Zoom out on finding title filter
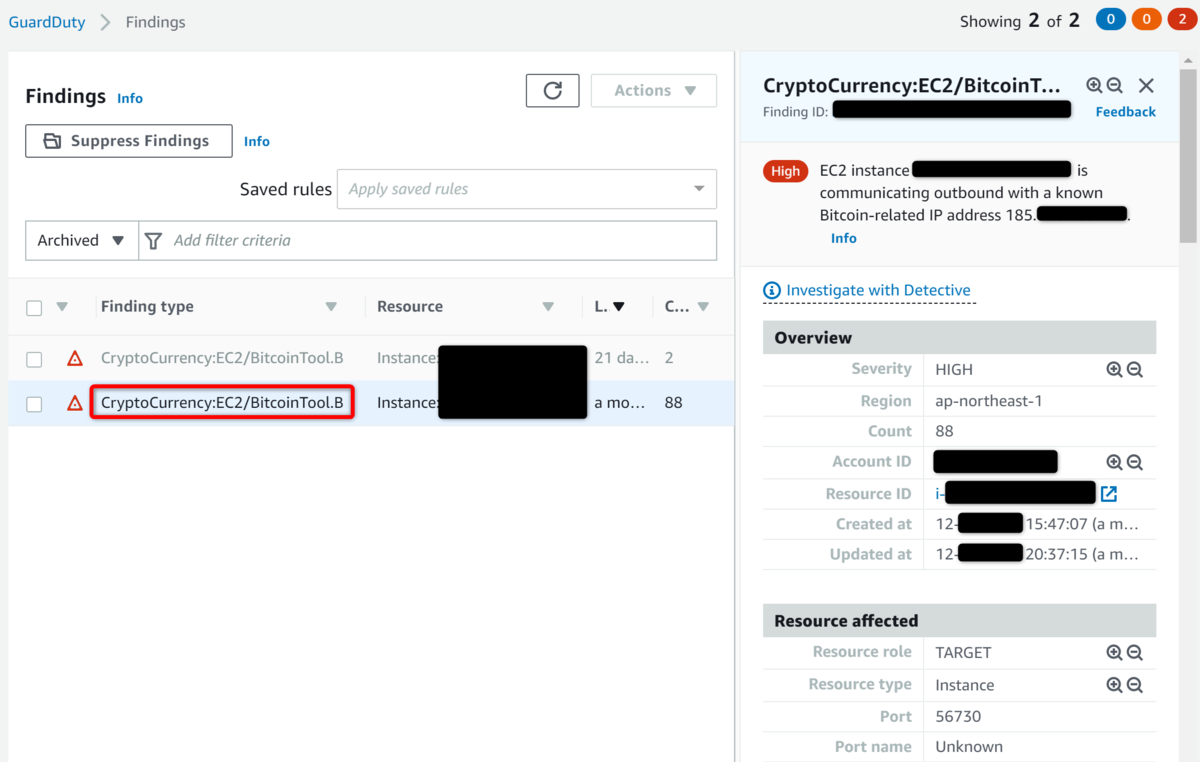The image size is (1200, 762). click(x=1114, y=86)
